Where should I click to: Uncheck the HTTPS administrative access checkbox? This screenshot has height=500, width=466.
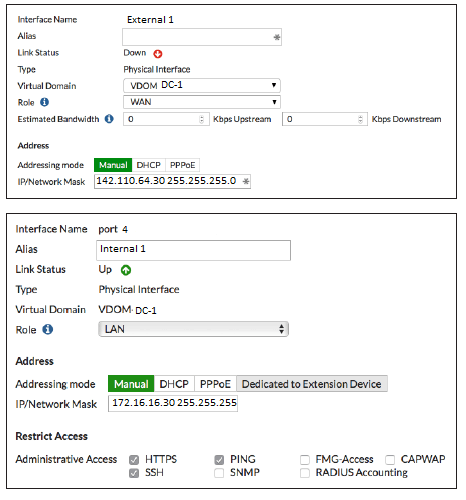click(x=134, y=460)
